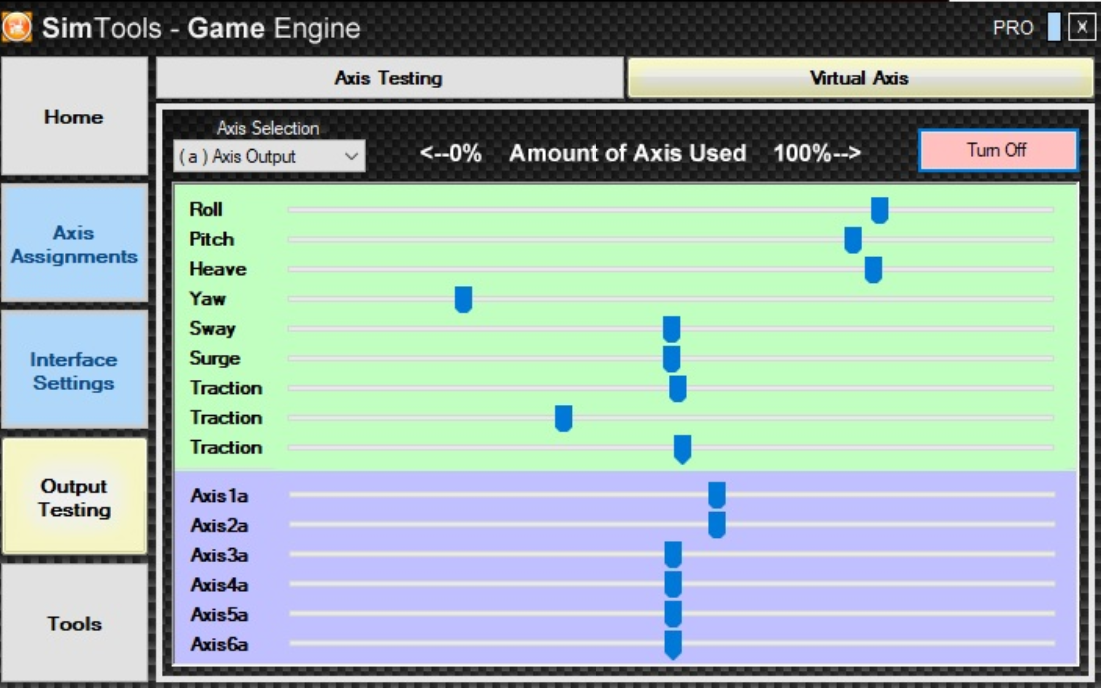The width and height of the screenshot is (1101, 688).
Task: Click the blue minimize bar next to PRO
Action: click(x=1053, y=27)
